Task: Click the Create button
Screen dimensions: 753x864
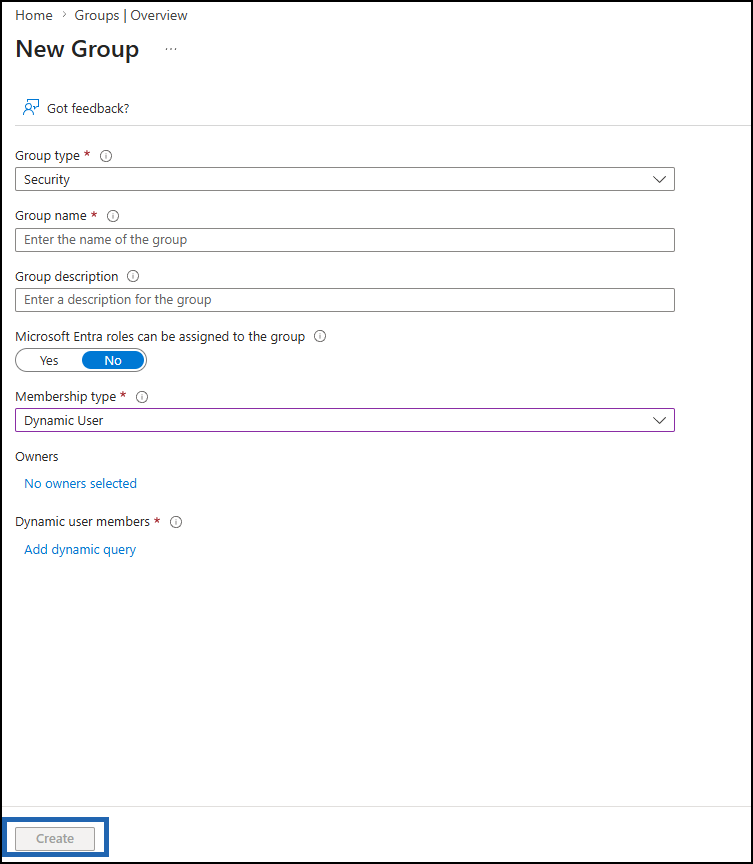Action: [55, 839]
